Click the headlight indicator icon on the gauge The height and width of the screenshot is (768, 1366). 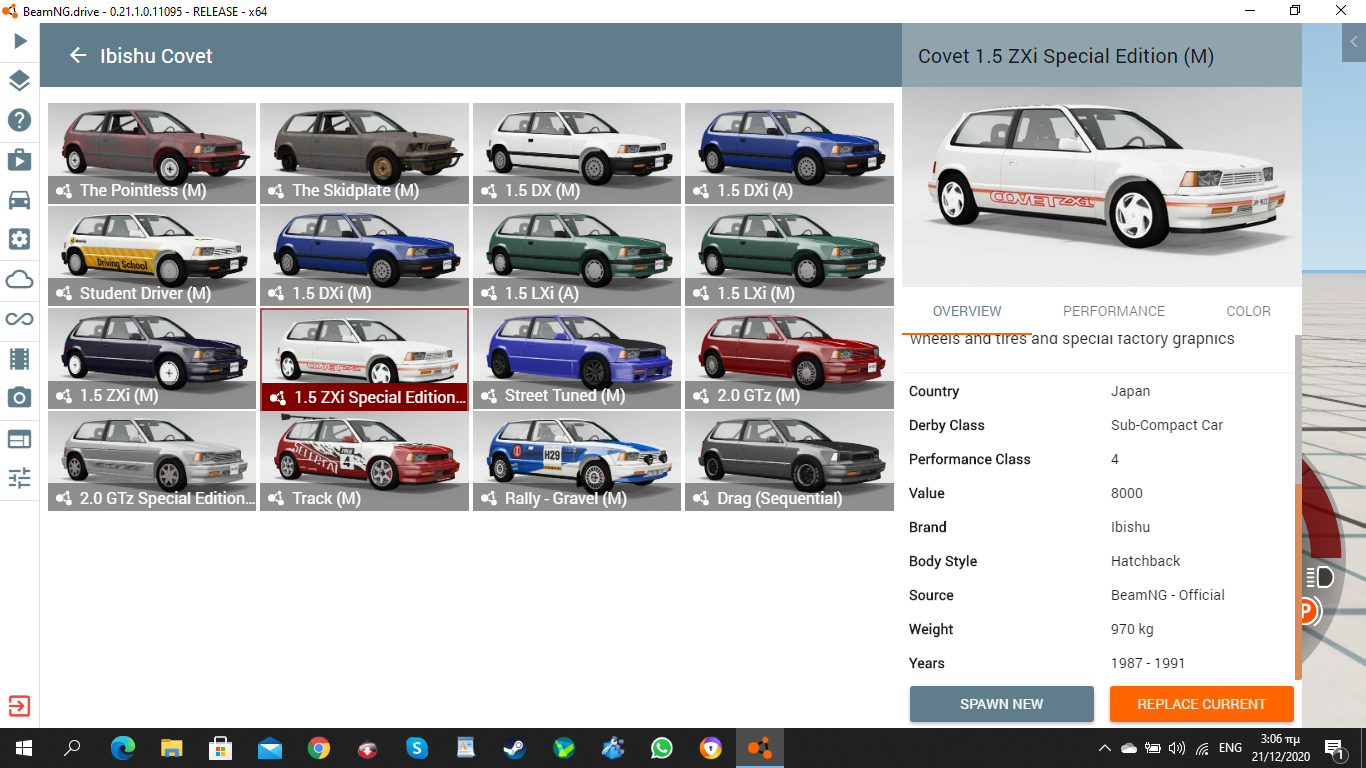1320,577
